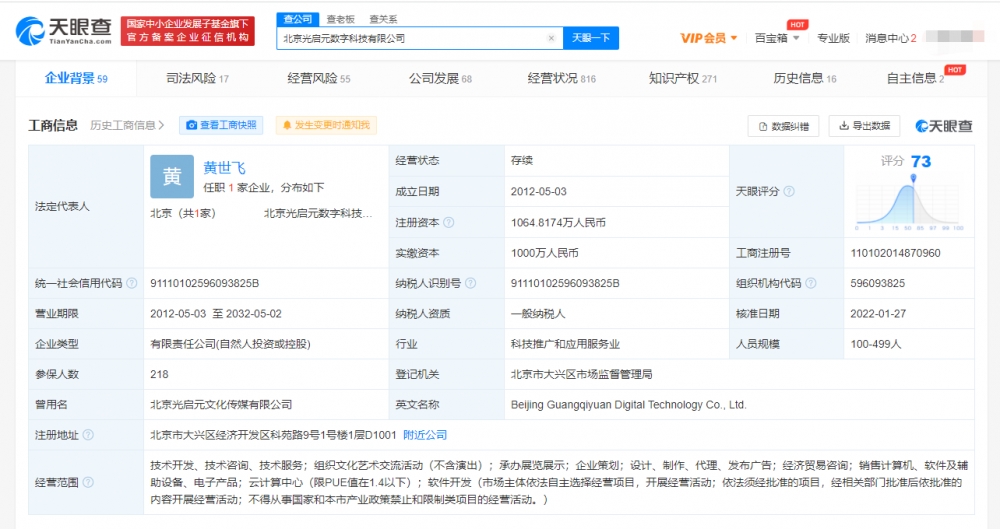Viewport: 1000px width, 529px height.
Task: Click the red 国家中小企业发展子基金 banner
Action: point(188,31)
